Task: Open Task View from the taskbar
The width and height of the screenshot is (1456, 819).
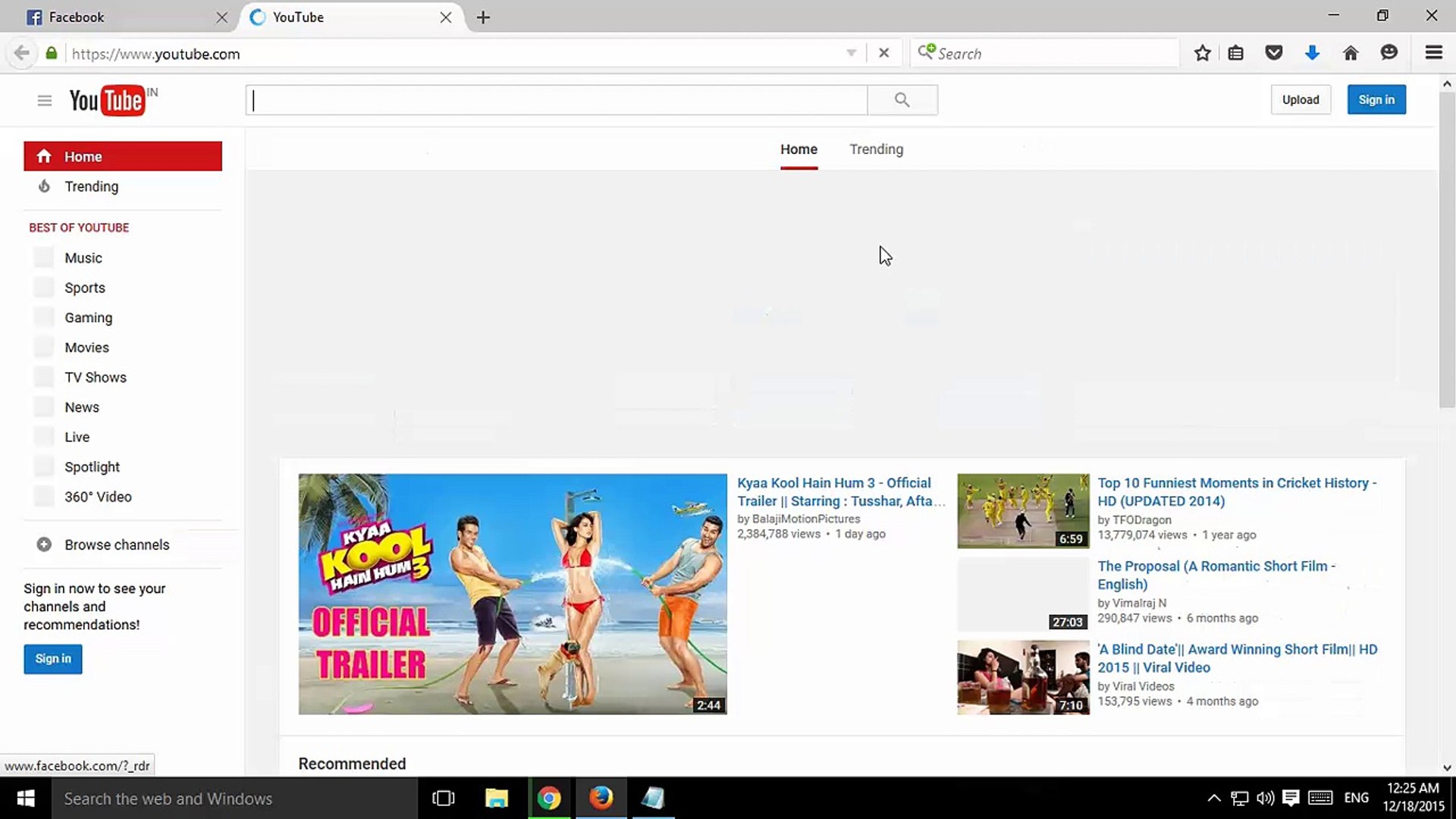Action: (444, 798)
